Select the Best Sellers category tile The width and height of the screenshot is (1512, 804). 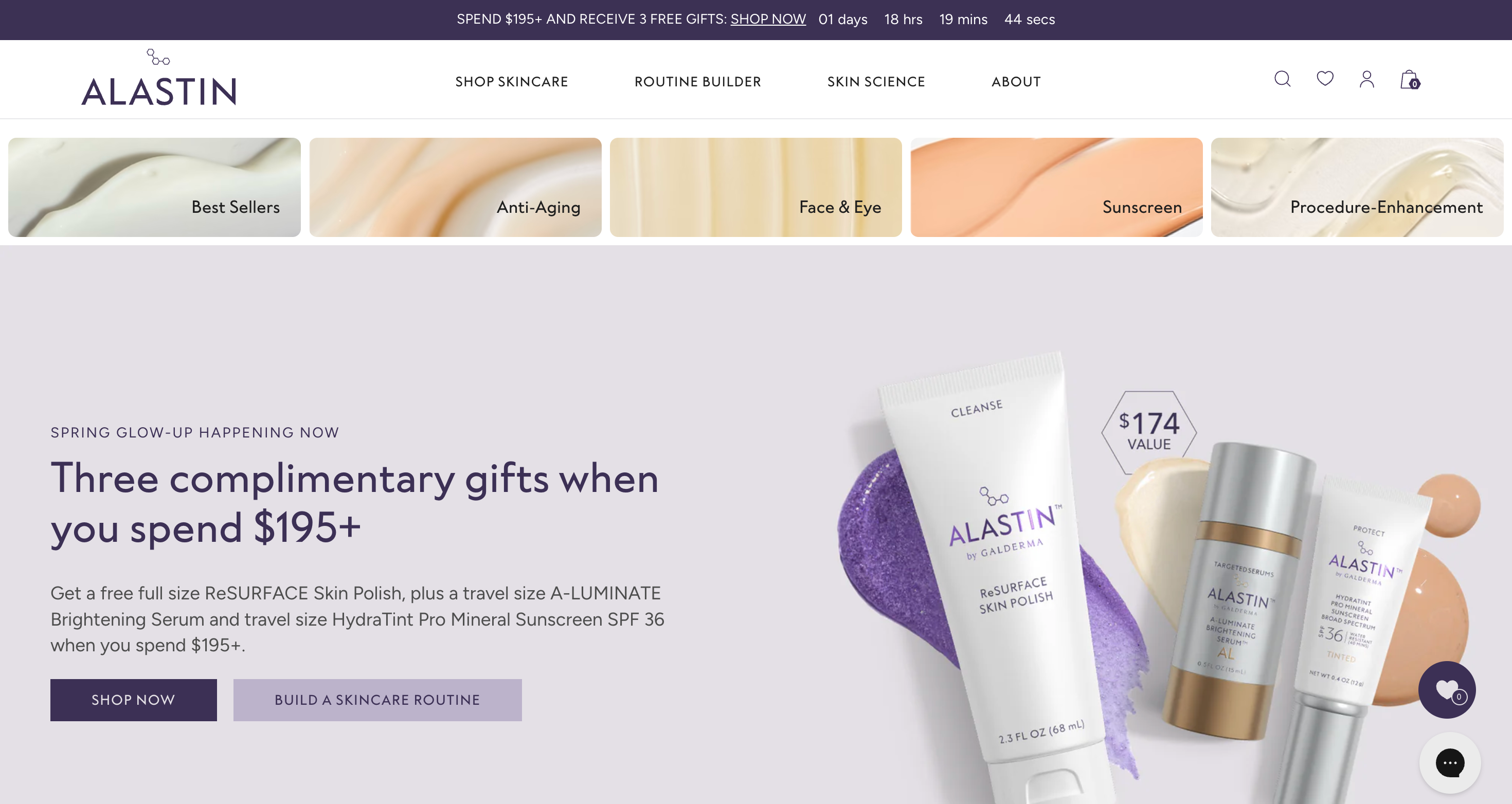point(154,187)
